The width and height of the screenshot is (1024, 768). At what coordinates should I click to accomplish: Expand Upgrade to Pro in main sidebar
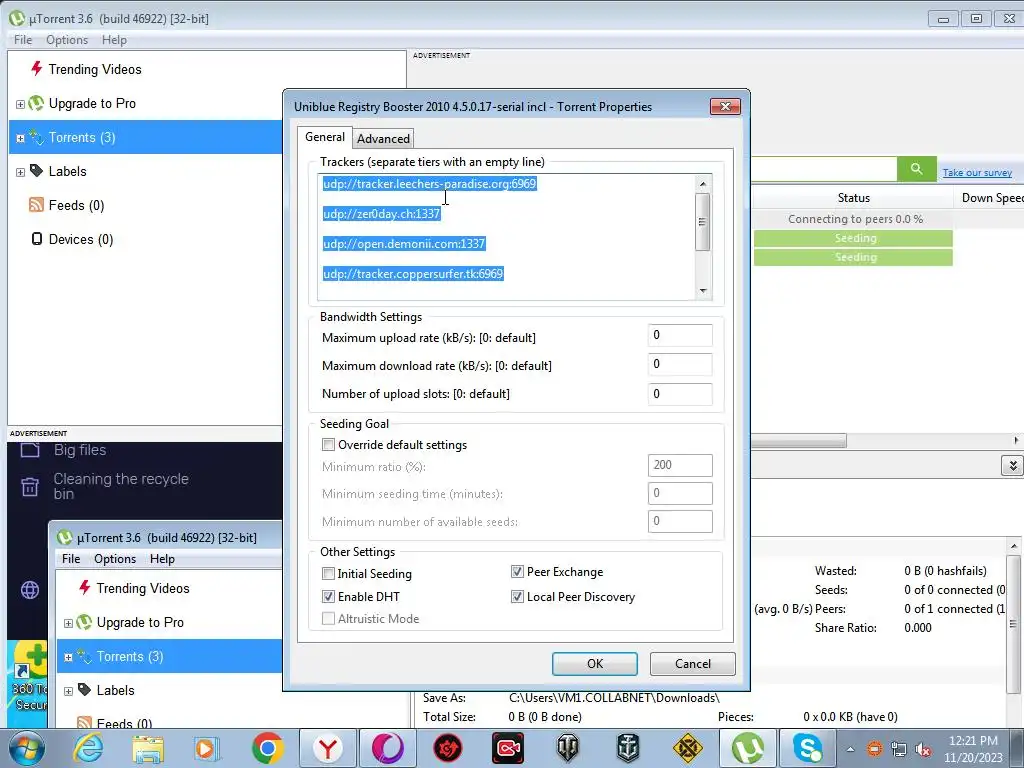[x=20, y=104]
